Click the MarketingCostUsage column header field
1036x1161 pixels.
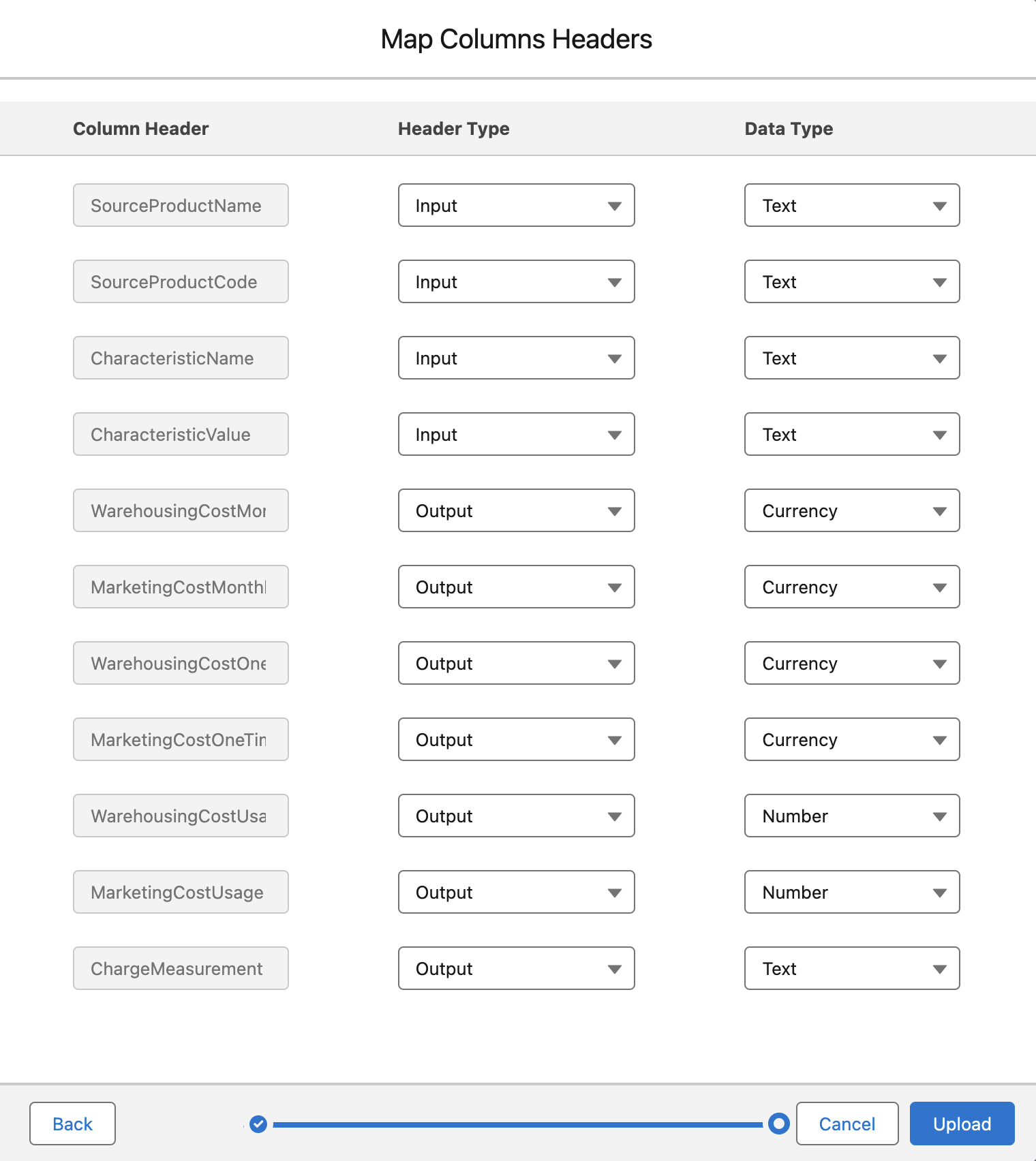click(x=181, y=892)
